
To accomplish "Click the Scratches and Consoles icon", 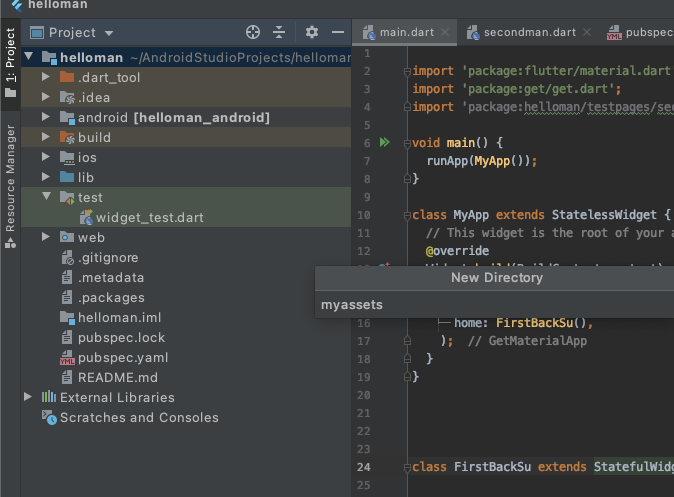I will coord(49,417).
